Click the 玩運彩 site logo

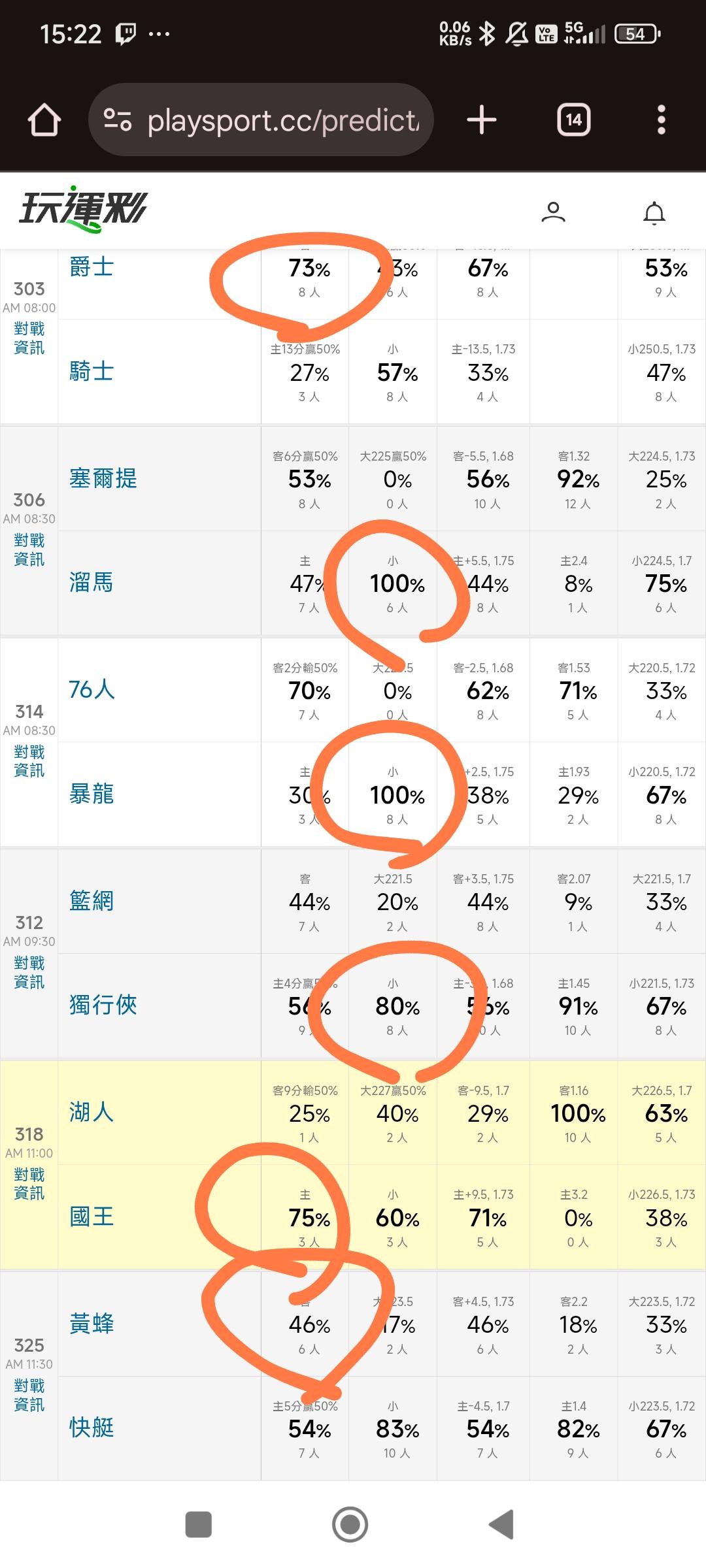tap(83, 210)
